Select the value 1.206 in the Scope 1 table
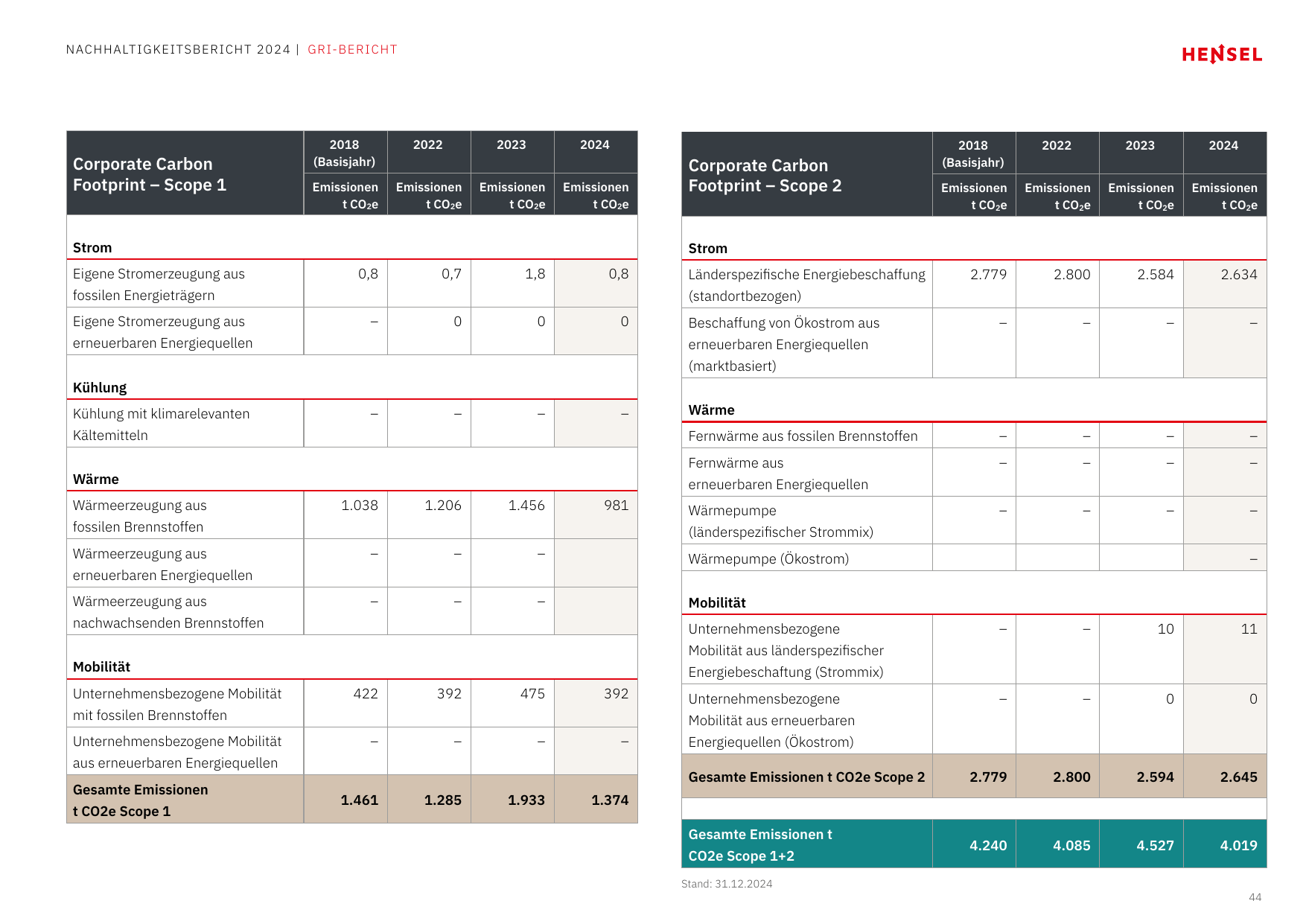The image size is (1306, 924). point(443,506)
